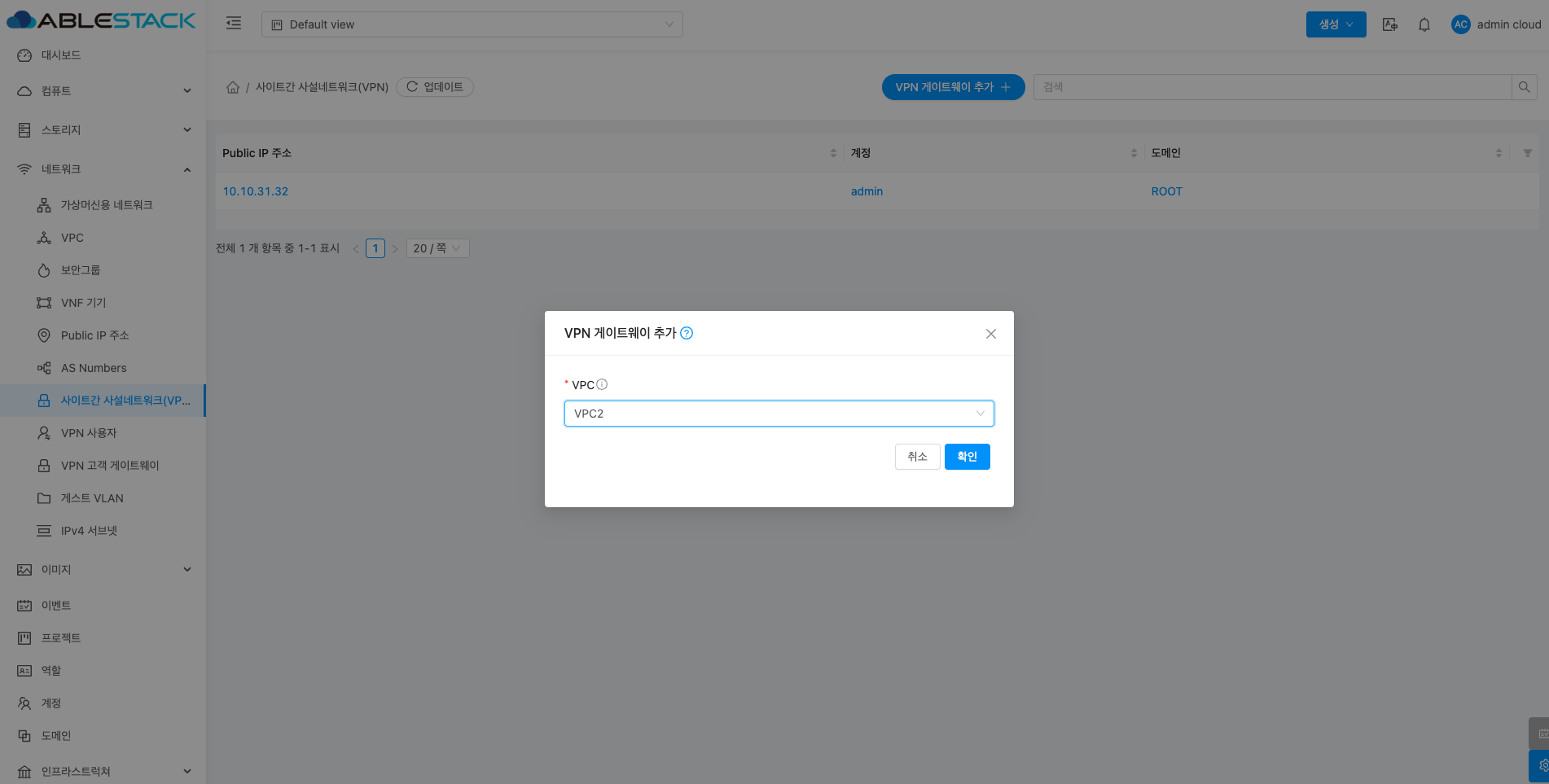
Task: Open 역할 in sidebar
Action: tap(103, 671)
